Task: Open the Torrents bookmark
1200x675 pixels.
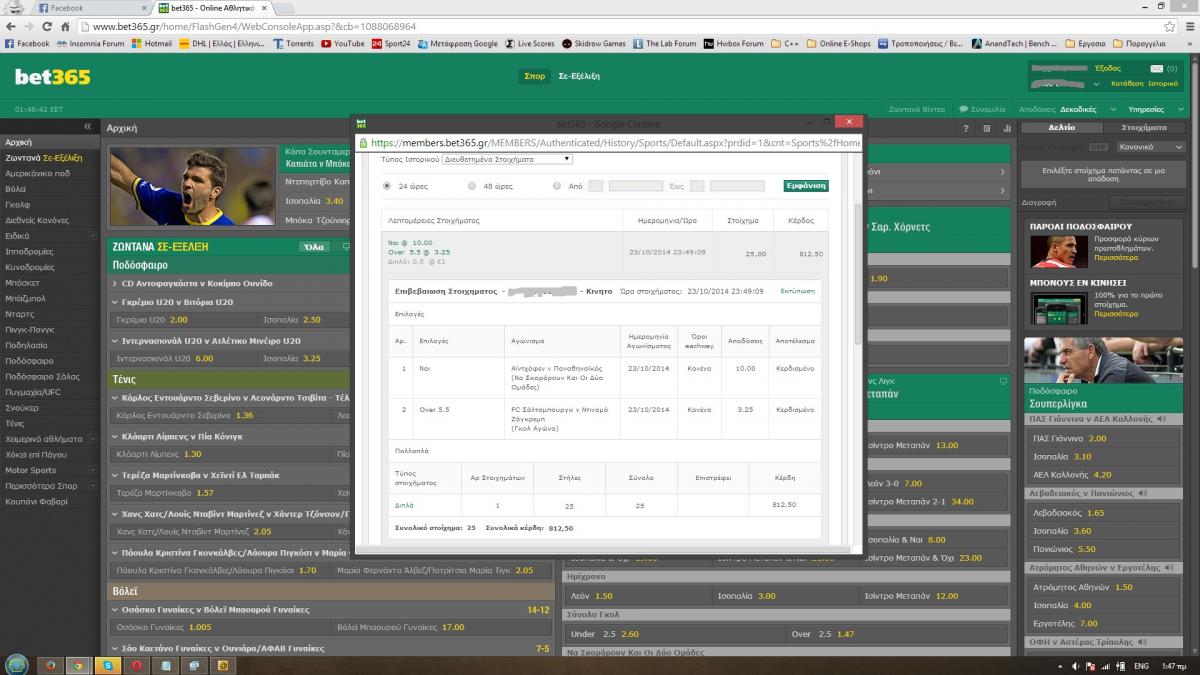Action: [x=293, y=44]
